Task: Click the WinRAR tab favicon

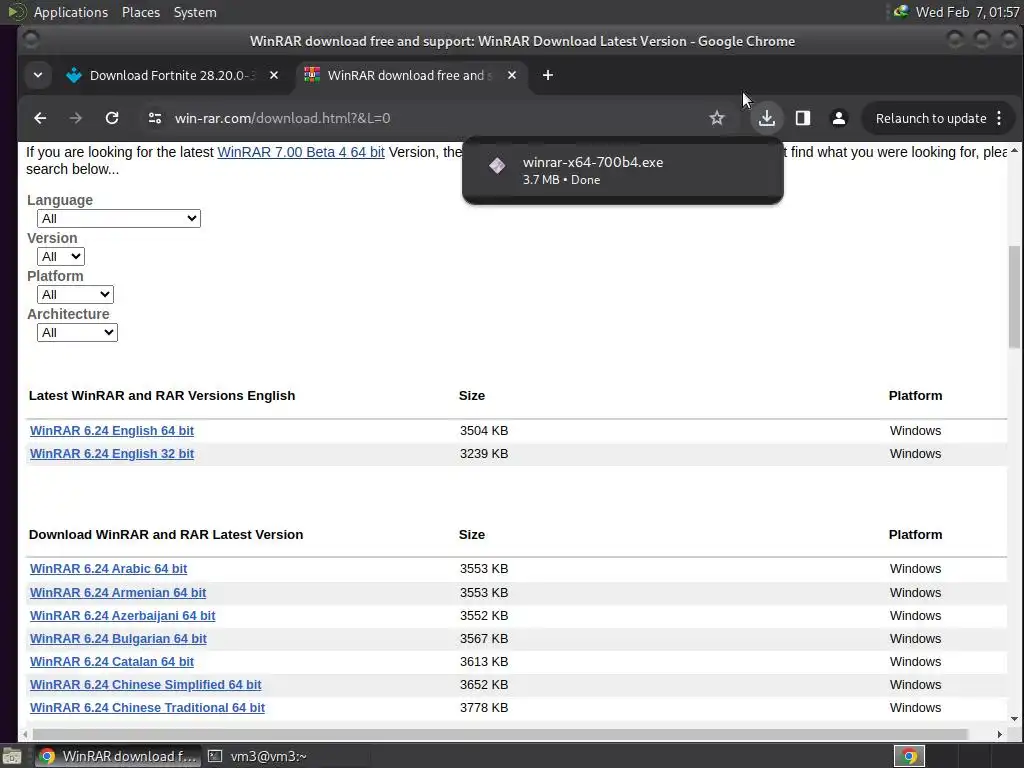Action: point(312,75)
